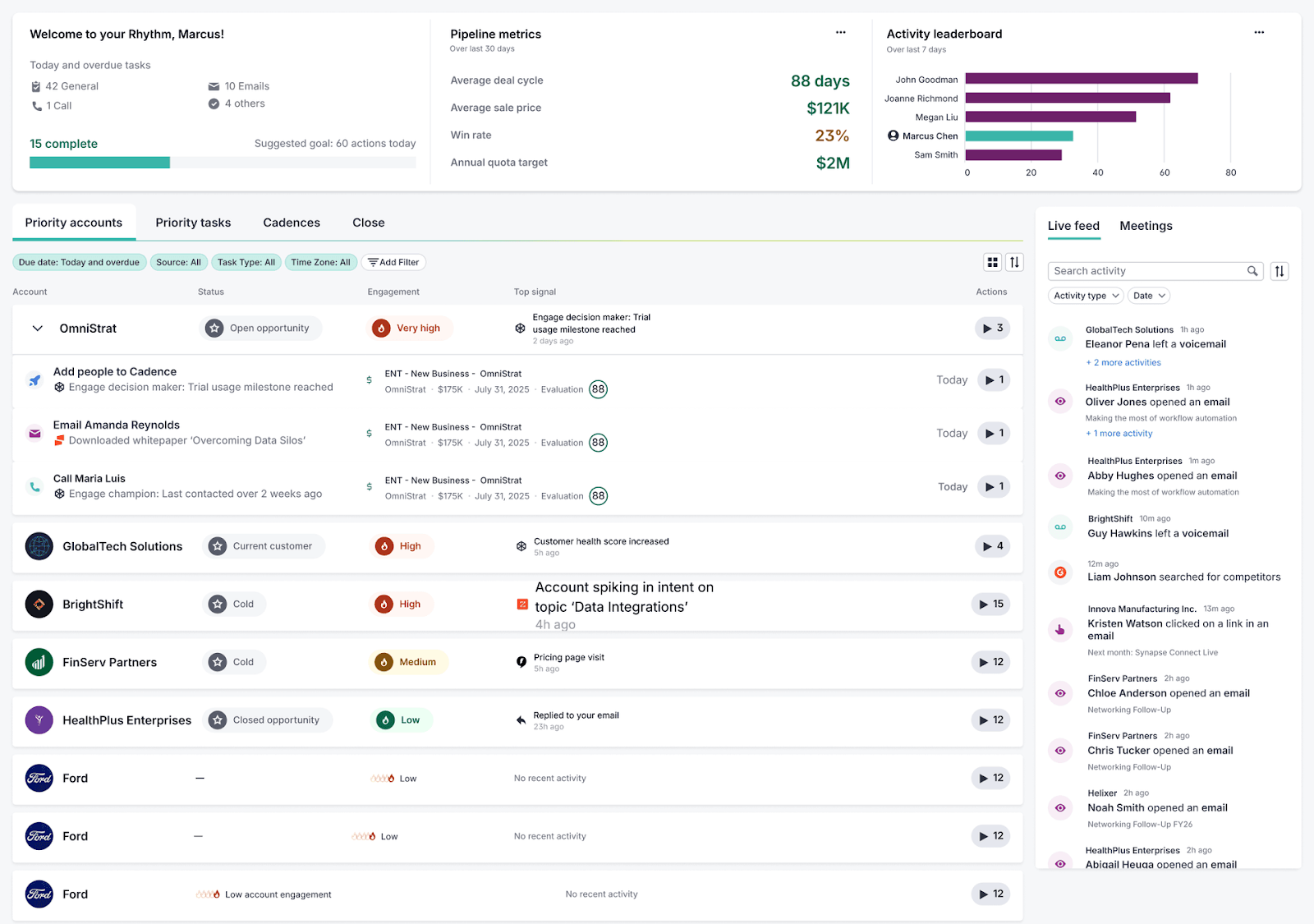Open the Activity type dropdown
Screen dimensions: 1314x924
coord(1085,296)
